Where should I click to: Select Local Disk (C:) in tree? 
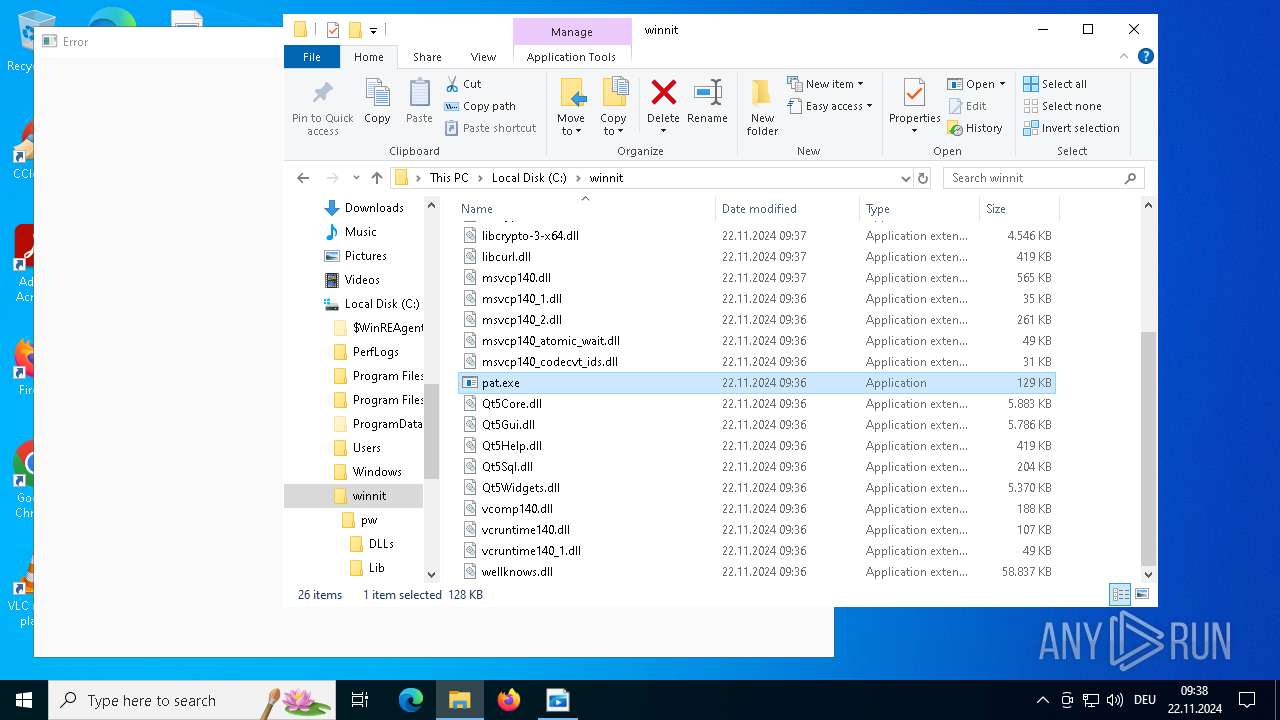click(381, 304)
